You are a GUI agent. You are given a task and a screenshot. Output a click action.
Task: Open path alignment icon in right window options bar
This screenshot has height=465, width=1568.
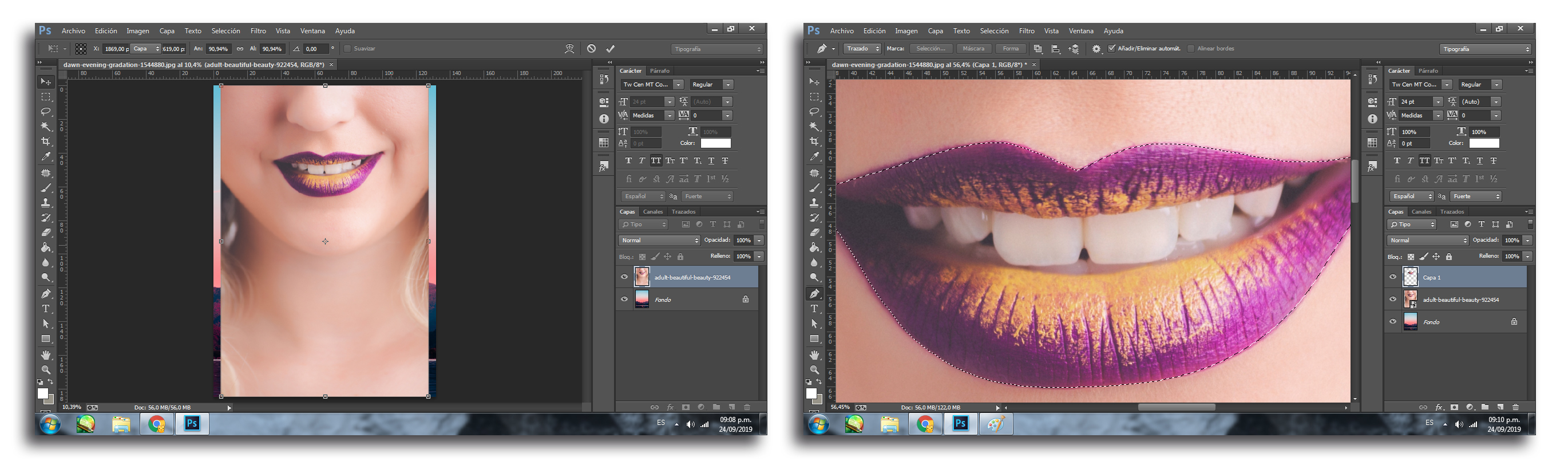pyautogui.click(x=1055, y=49)
